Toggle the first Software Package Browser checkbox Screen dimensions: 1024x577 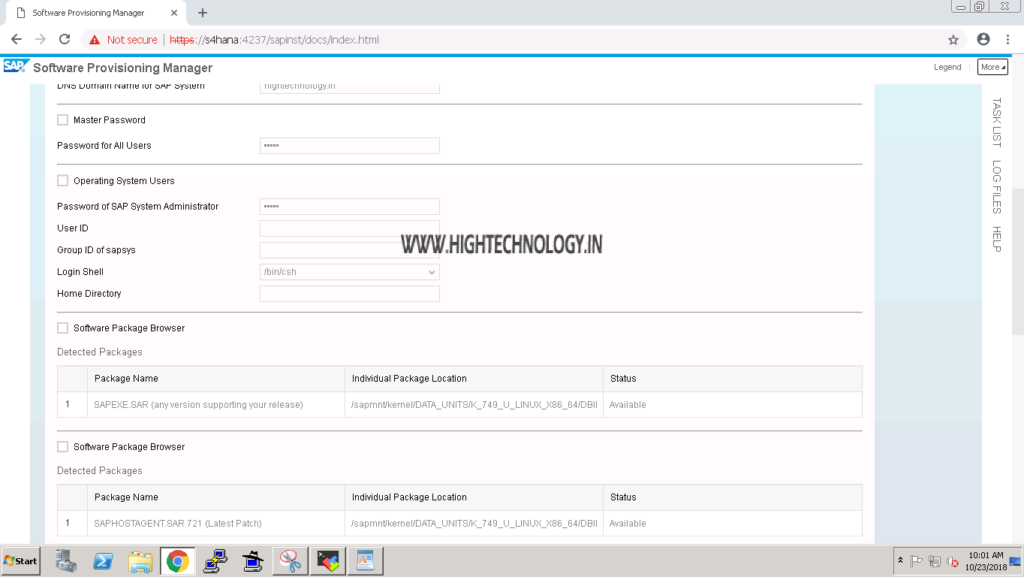pyautogui.click(x=63, y=328)
